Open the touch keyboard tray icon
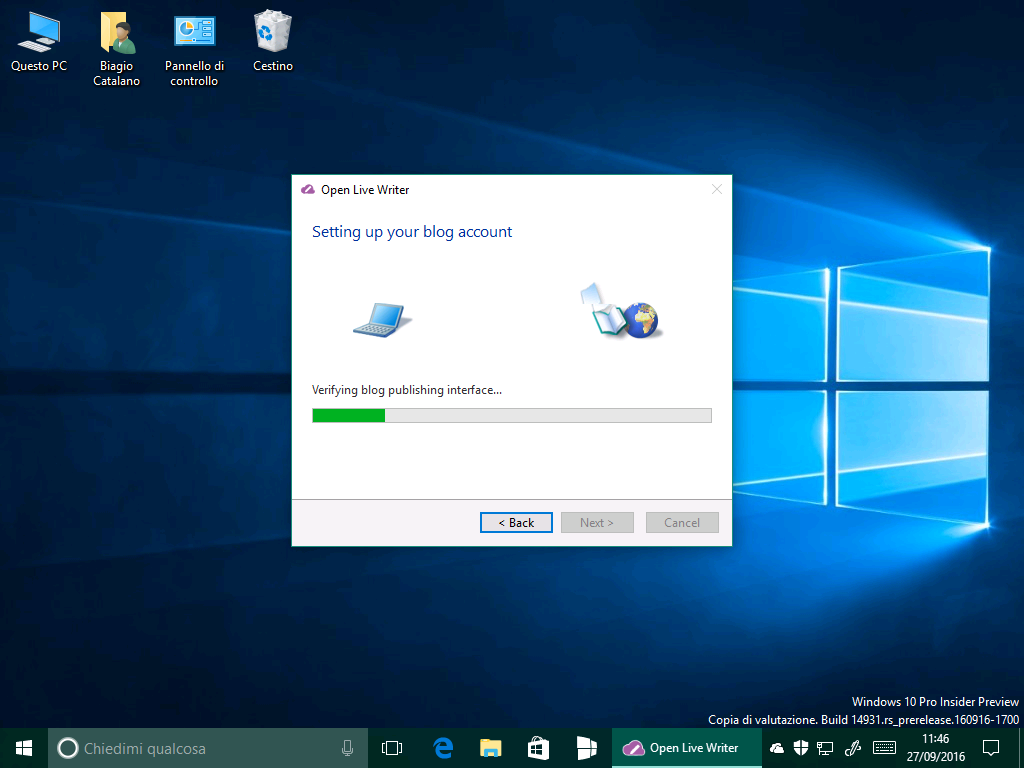1024x768 pixels. point(884,748)
